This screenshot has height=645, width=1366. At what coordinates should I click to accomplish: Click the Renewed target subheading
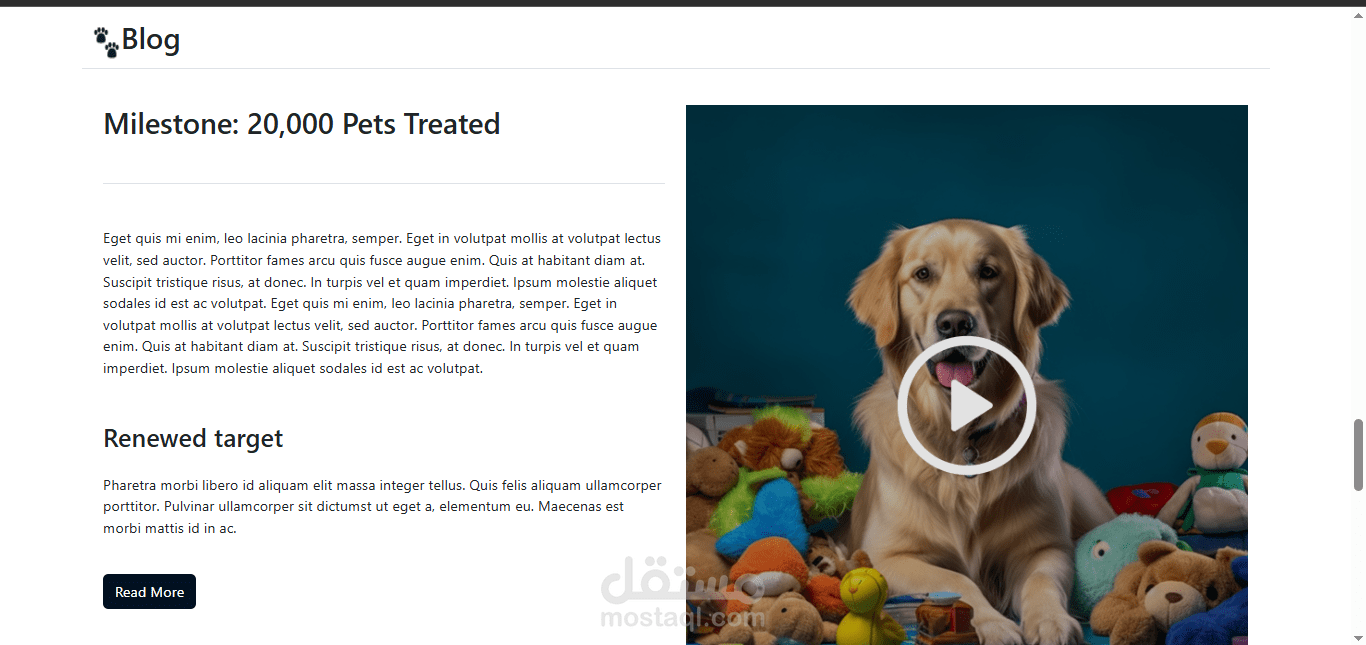(x=193, y=439)
